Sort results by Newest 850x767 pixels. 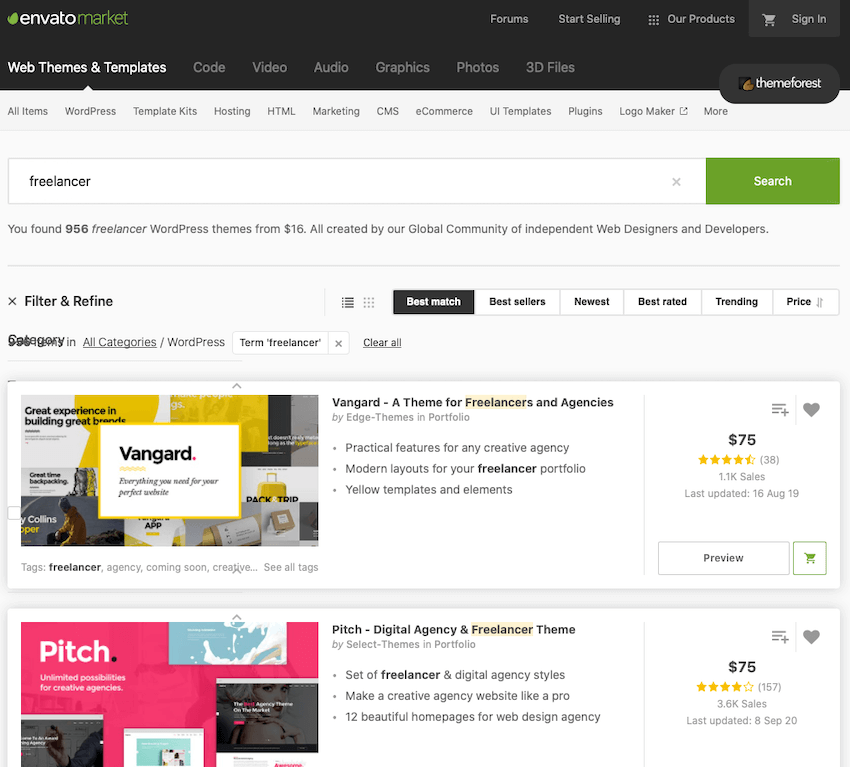tap(591, 302)
